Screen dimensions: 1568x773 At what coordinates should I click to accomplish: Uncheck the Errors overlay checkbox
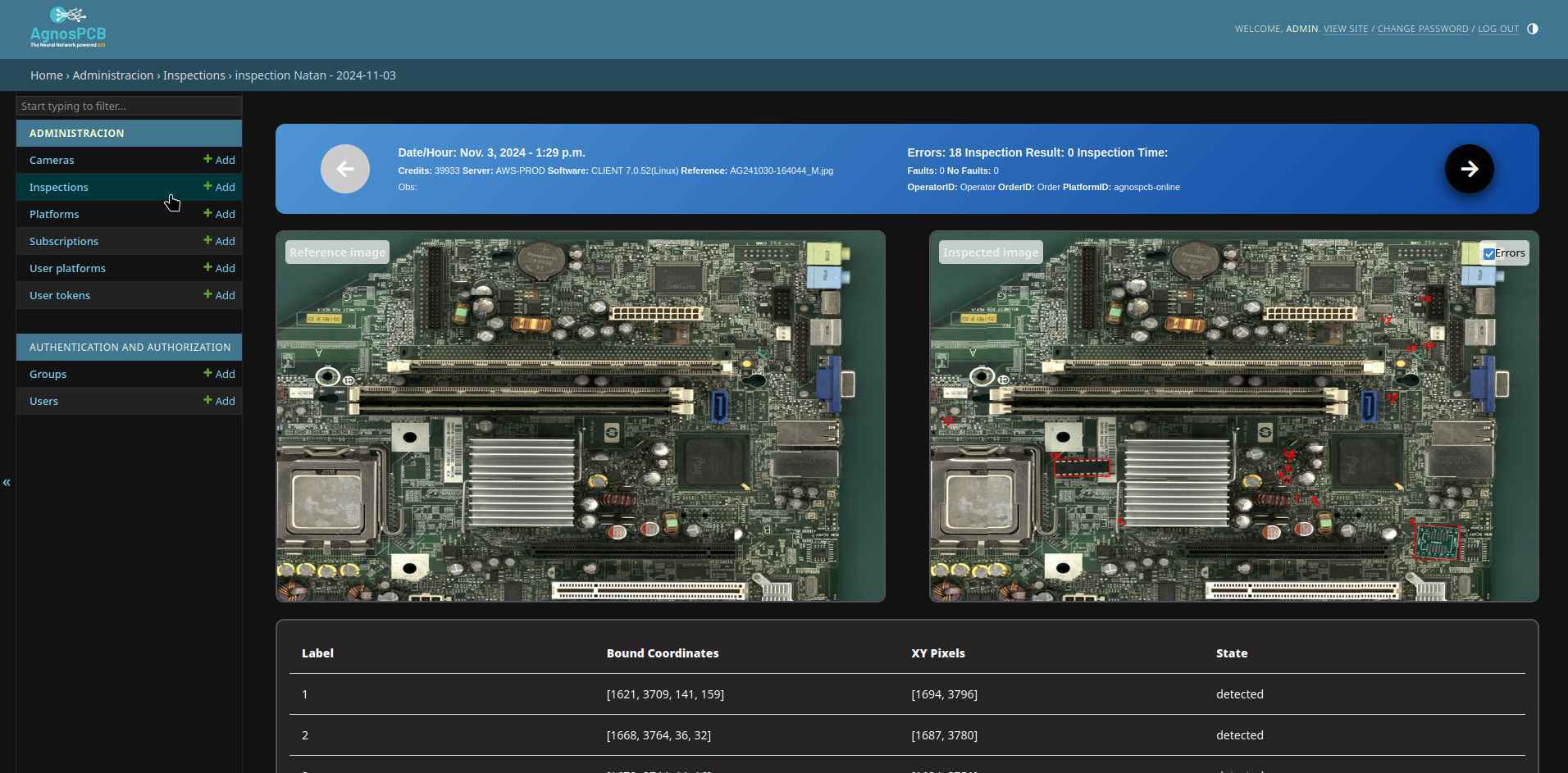(1489, 253)
